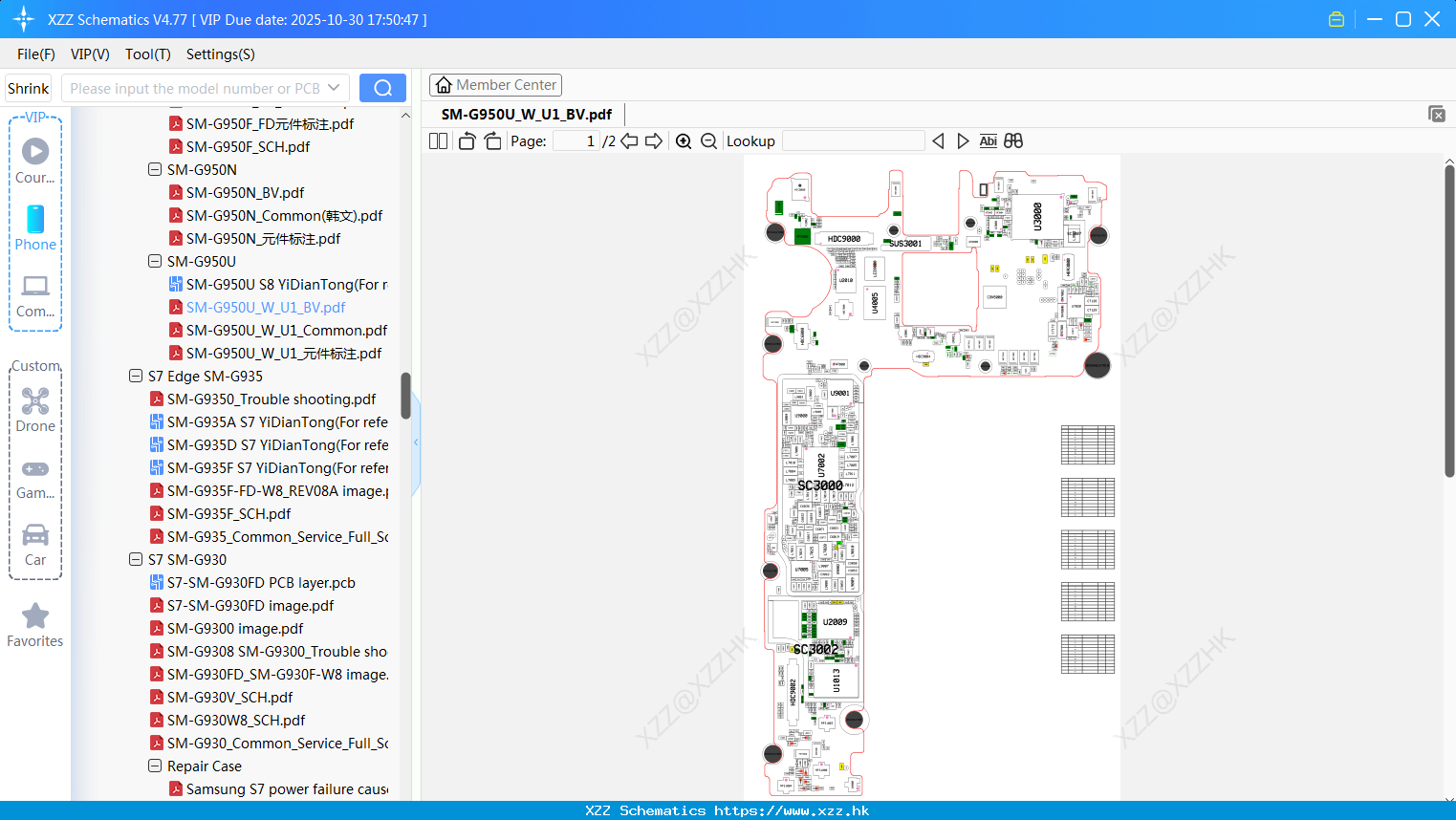Open SM-G935F_SCH.pdf
Viewport: 1456px width, 820px height.
click(x=228, y=513)
